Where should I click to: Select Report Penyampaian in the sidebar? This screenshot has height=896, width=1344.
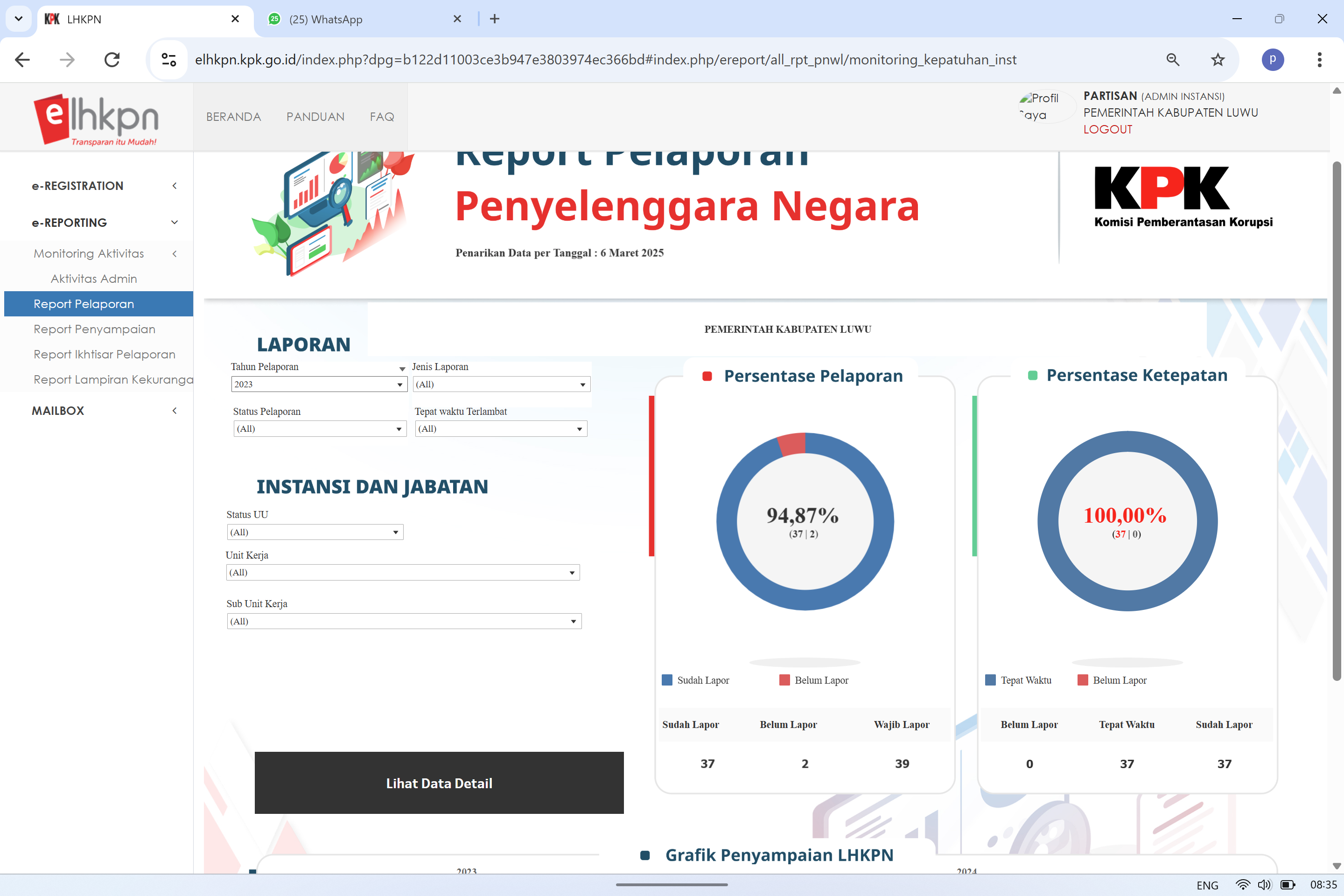click(94, 329)
